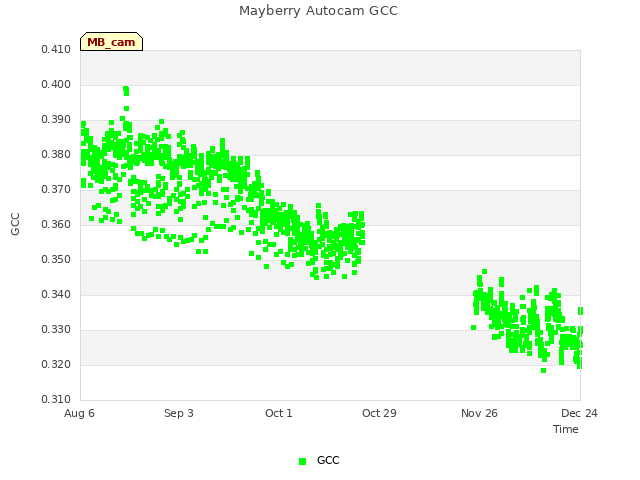Click the 0.360 y-axis value
The image size is (640, 480).
pyautogui.click(x=56, y=224)
